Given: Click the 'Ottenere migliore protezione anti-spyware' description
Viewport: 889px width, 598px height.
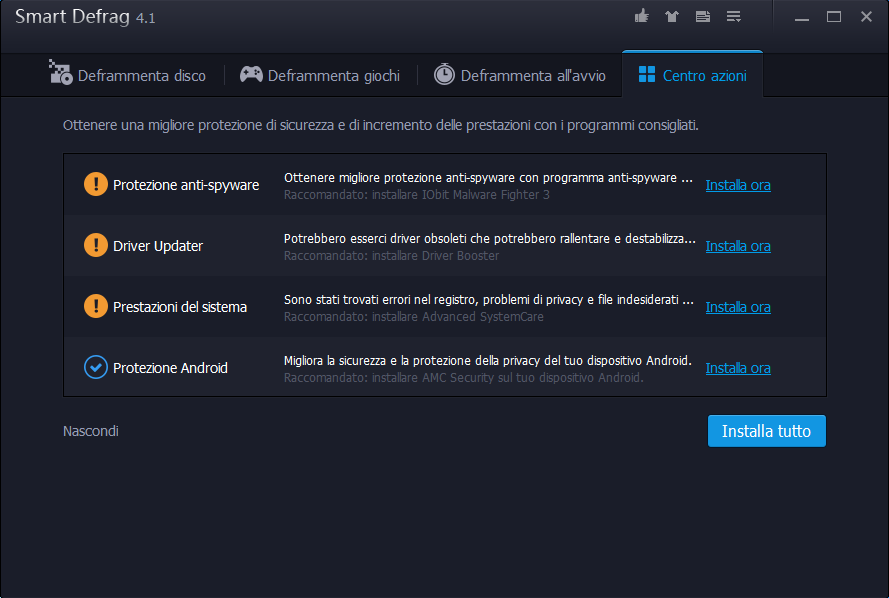Looking at the screenshot, I should 488,178.
